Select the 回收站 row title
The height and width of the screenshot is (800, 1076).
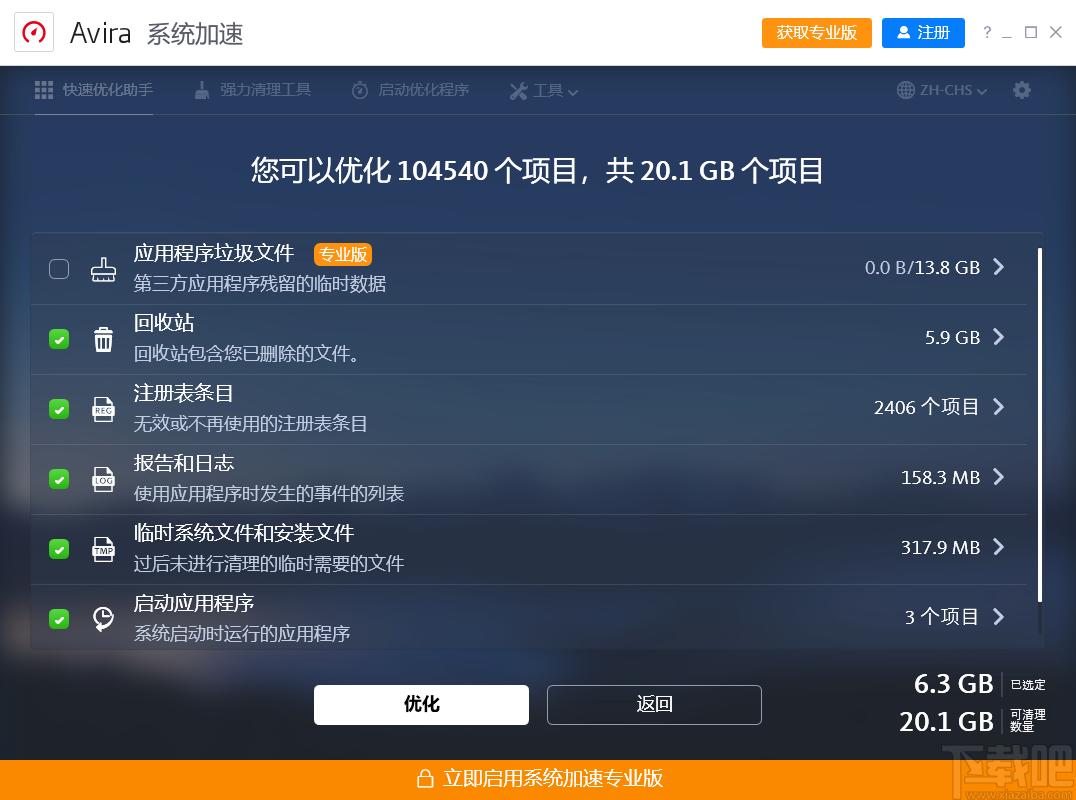click(x=164, y=322)
